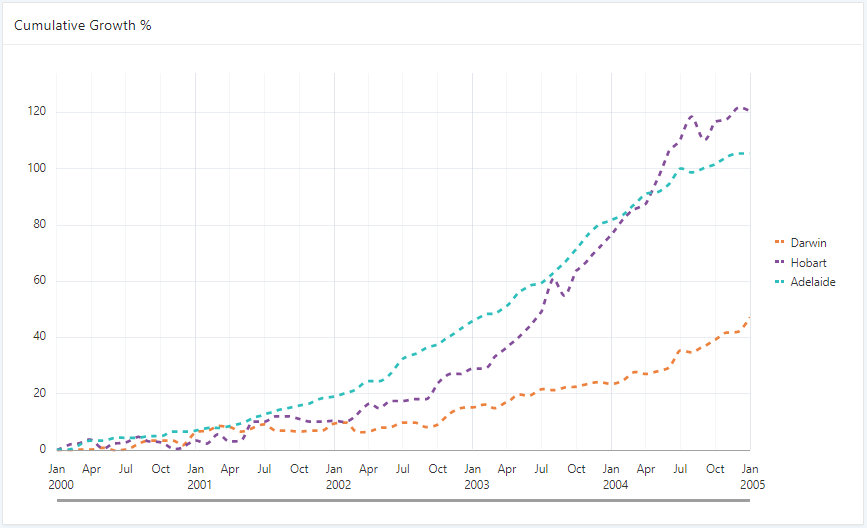The image size is (867, 528).
Task: Toggle the Adelaide series legend label
Action: 812,282
